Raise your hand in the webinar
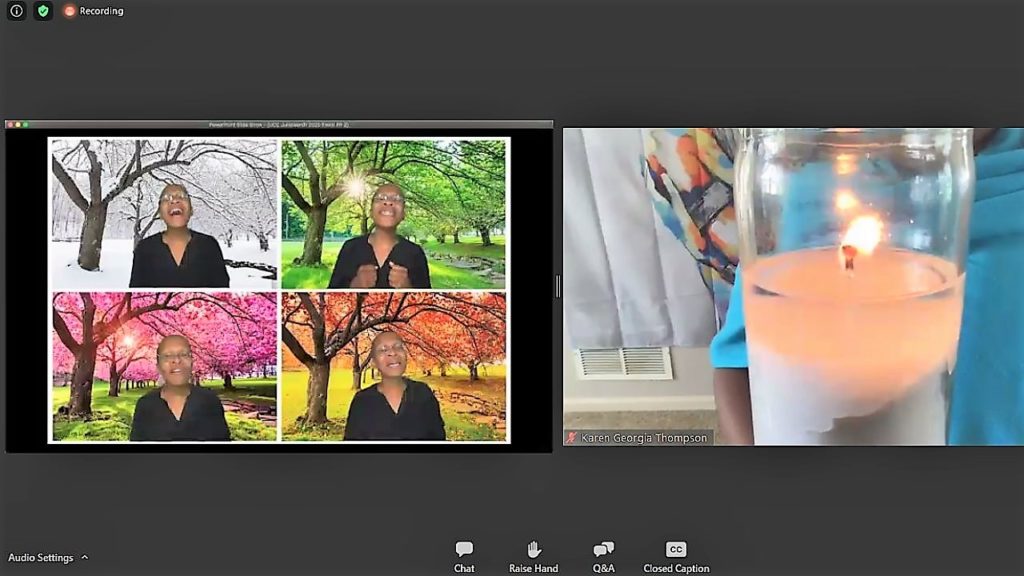 coord(533,557)
